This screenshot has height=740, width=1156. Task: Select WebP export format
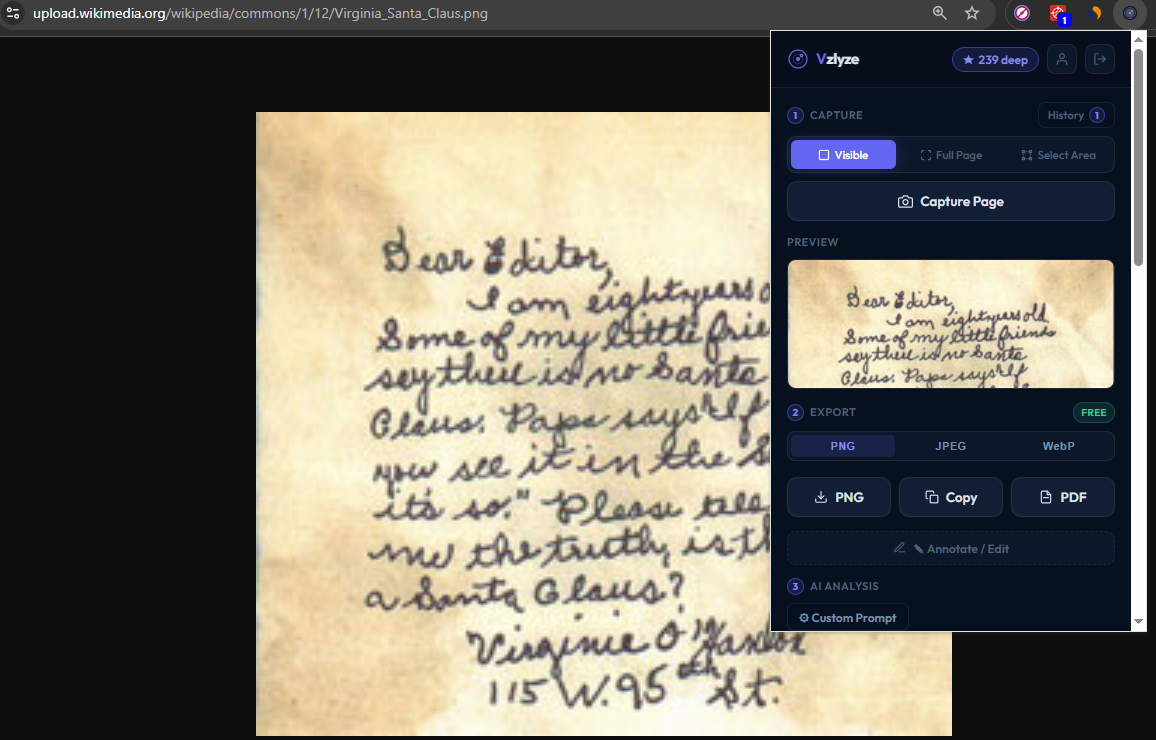pyautogui.click(x=1058, y=446)
